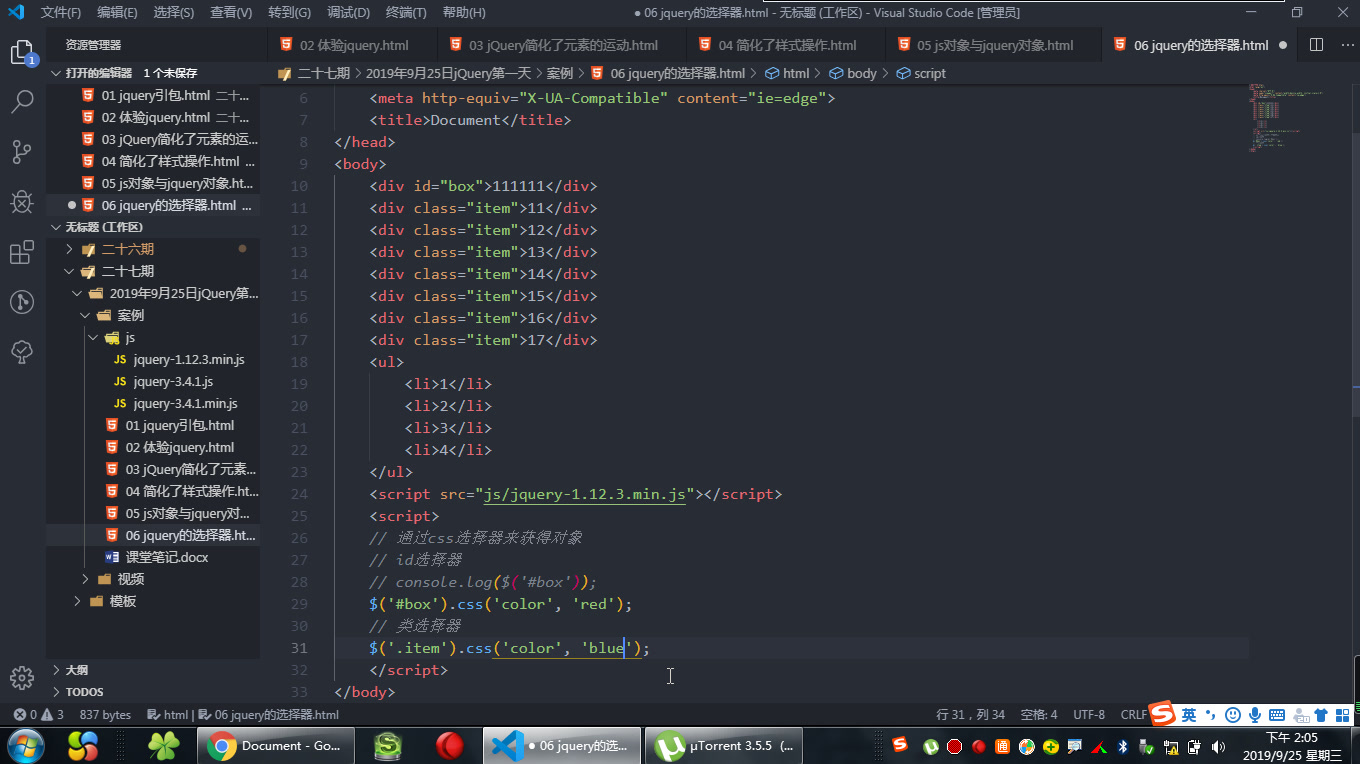This screenshot has height=764, width=1360.
Task: Open the 查看(V) menu
Action: pyautogui.click(x=231, y=13)
